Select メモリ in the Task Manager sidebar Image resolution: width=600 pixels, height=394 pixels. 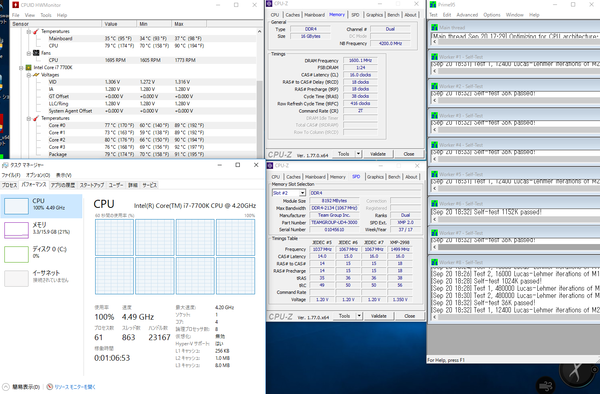tap(41, 230)
